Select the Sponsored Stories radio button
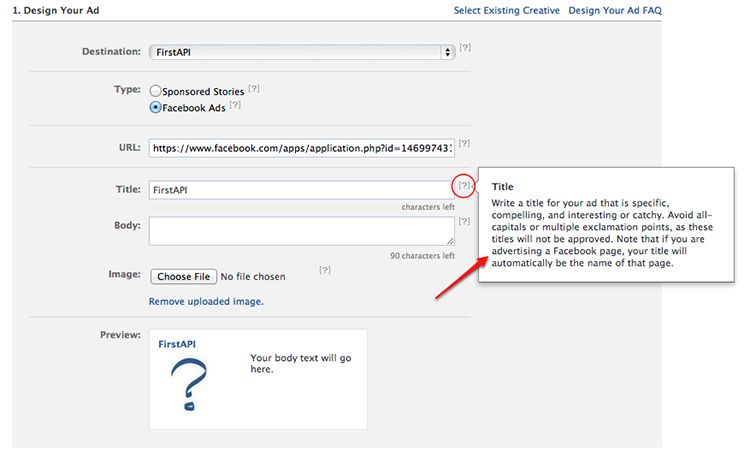The height and width of the screenshot is (452, 750). [x=155, y=91]
